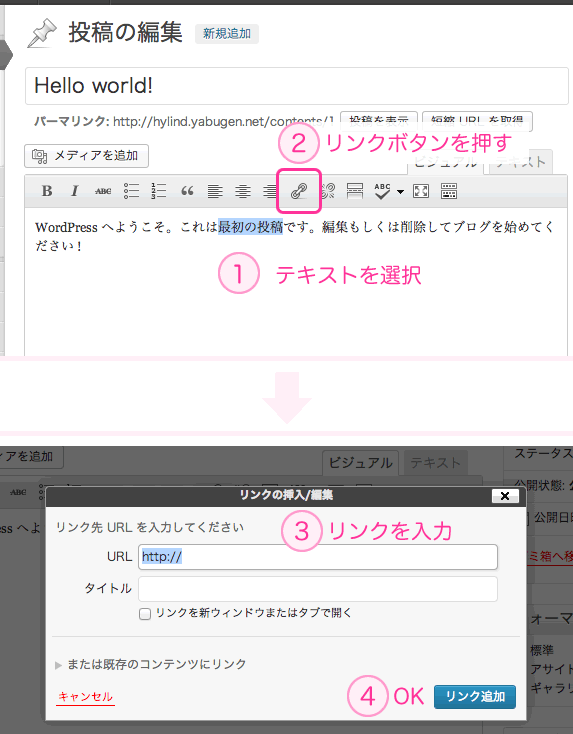Click the タイトル input field
The width and height of the screenshot is (573, 734).
coord(318,589)
